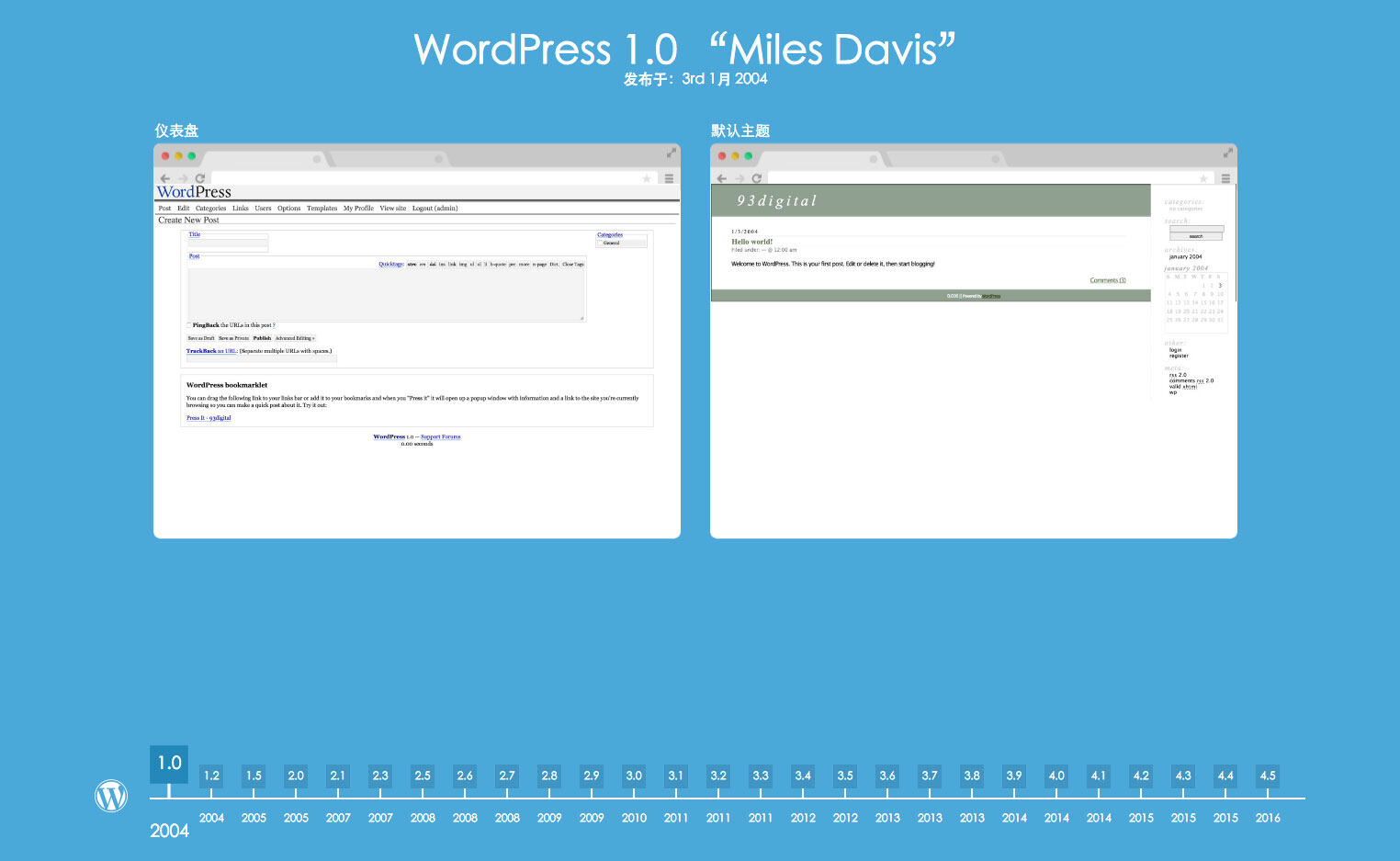1400x861 pixels.
Task: Click the 93digital header in the theme screenshot
Action: click(776, 200)
